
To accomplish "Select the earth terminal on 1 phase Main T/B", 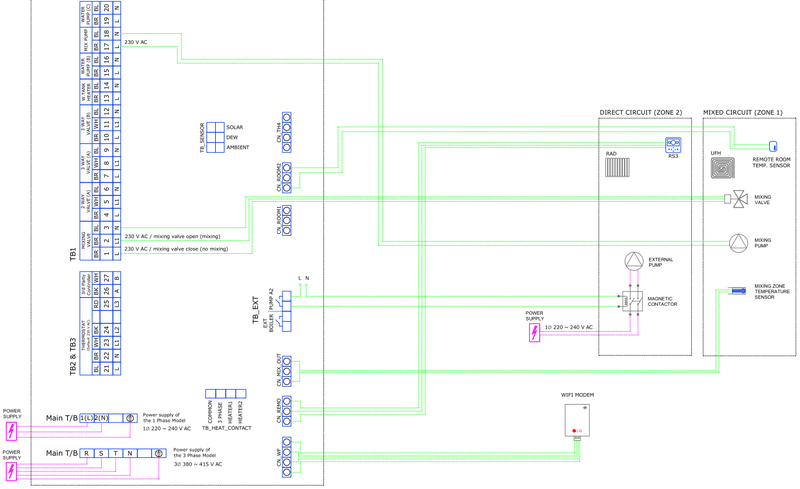I will point(130,418).
